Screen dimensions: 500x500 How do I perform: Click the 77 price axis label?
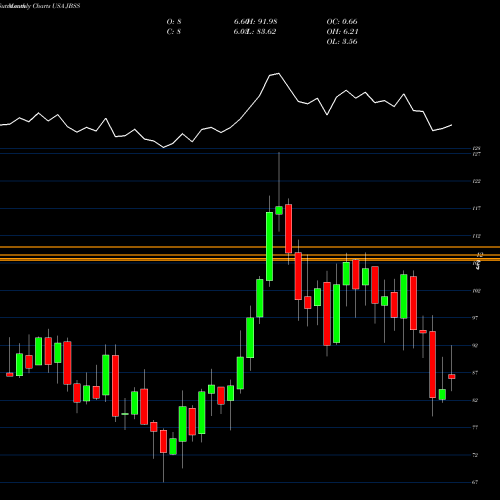click(x=476, y=427)
